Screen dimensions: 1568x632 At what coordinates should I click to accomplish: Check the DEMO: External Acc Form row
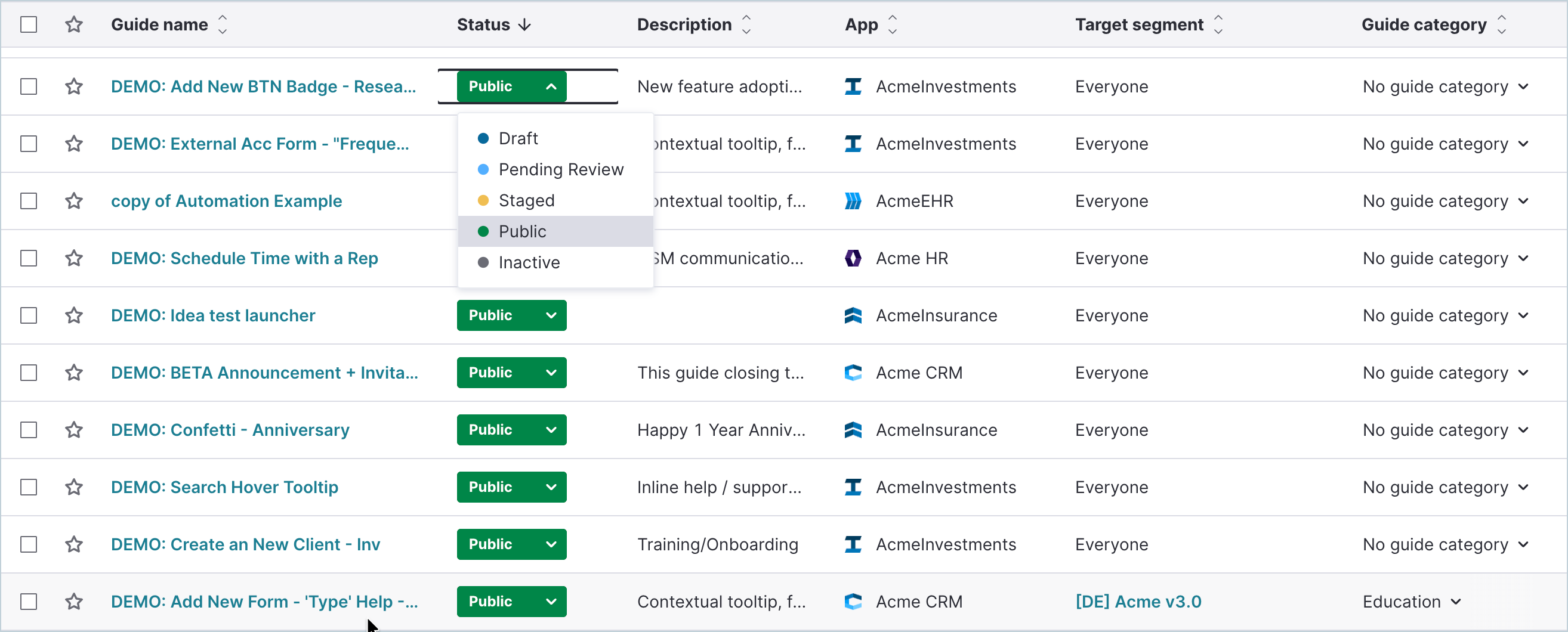(29, 144)
